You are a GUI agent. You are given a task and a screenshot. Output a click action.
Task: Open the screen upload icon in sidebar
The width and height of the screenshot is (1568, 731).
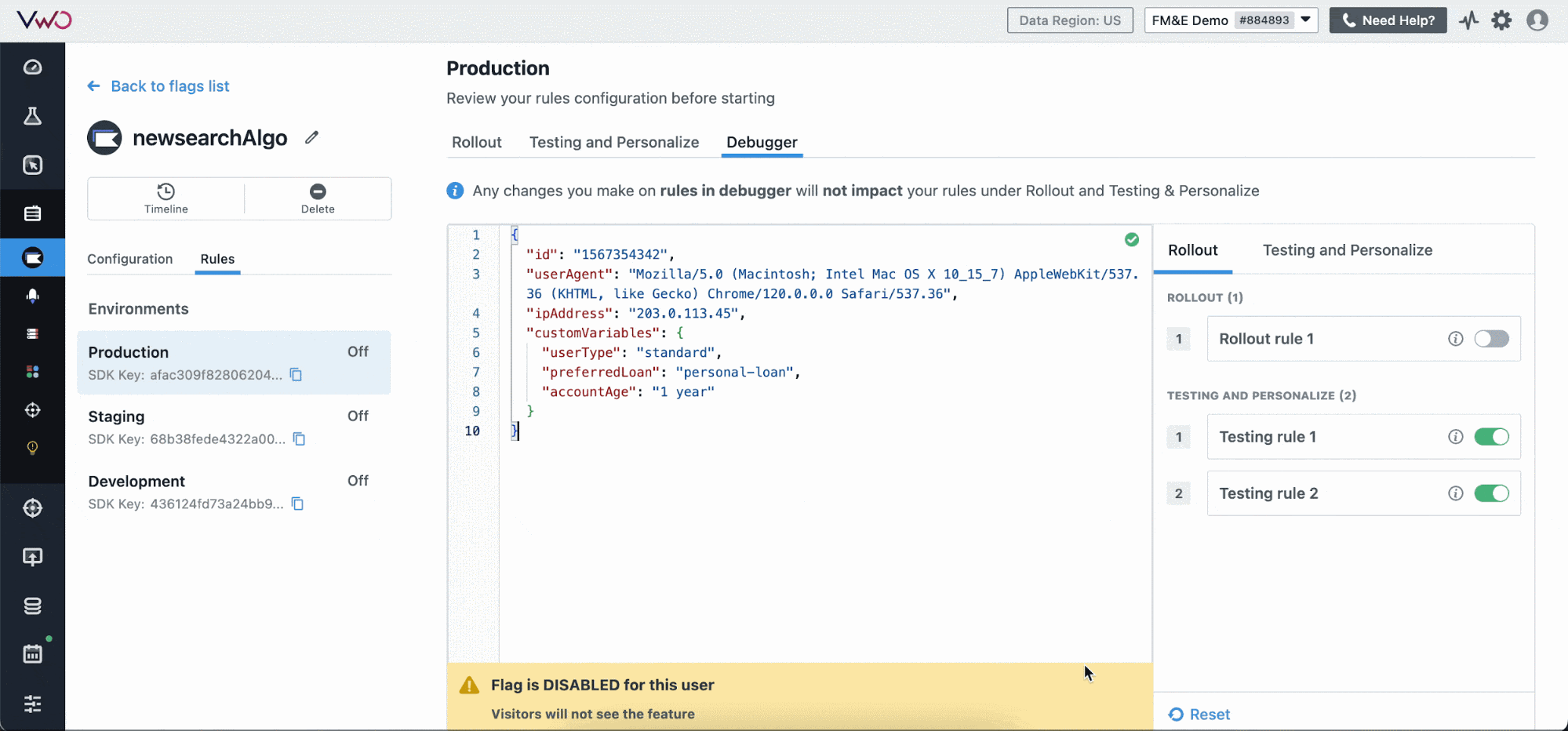[32, 557]
